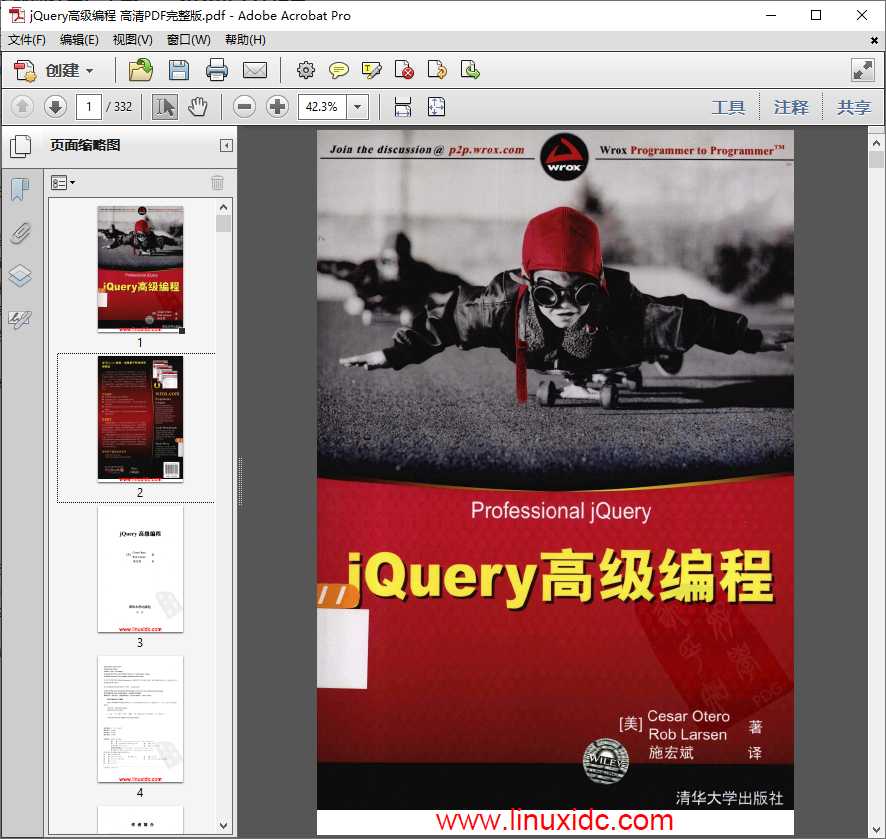This screenshot has height=839, width=886.
Task: Toggle the text Selection tool
Action: click(166, 106)
